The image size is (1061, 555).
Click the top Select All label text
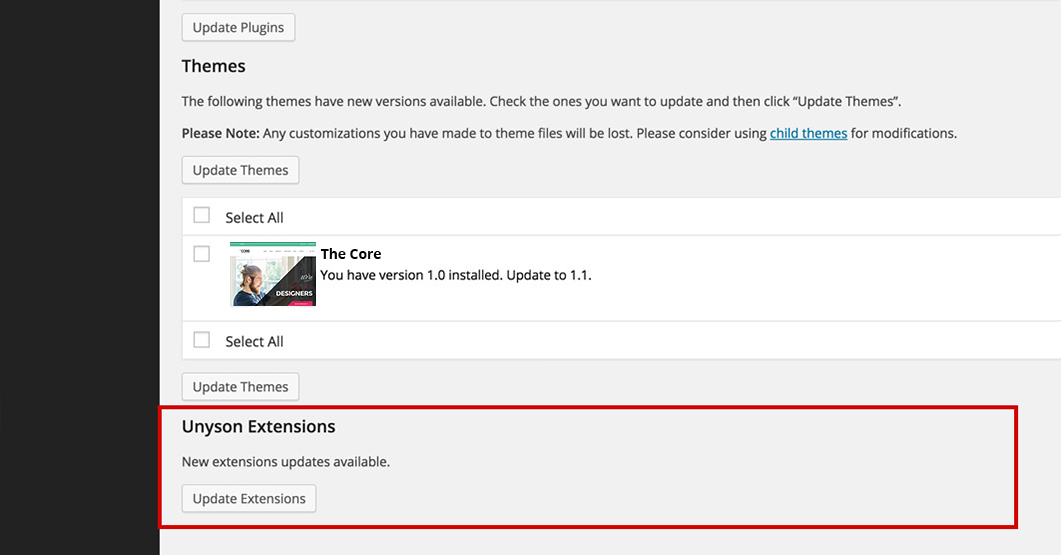point(254,218)
